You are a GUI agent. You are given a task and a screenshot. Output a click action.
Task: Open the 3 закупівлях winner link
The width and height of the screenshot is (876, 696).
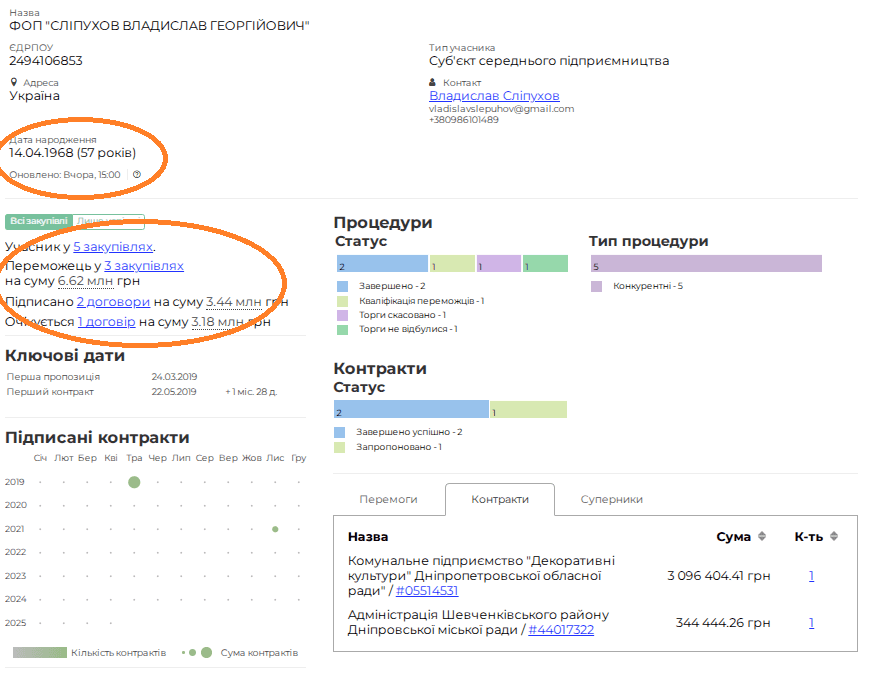click(x=144, y=266)
